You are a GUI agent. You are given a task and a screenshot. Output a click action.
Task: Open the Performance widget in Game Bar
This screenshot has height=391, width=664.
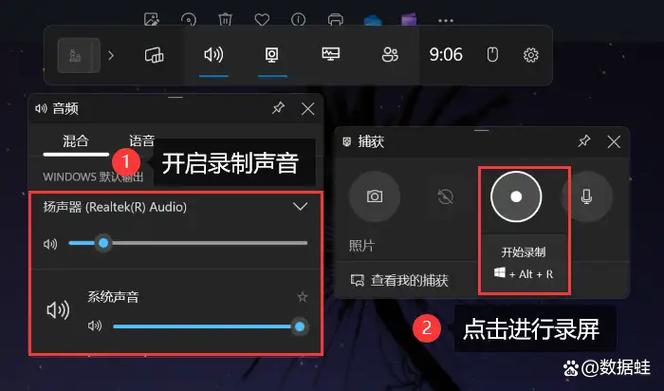[x=331, y=54]
